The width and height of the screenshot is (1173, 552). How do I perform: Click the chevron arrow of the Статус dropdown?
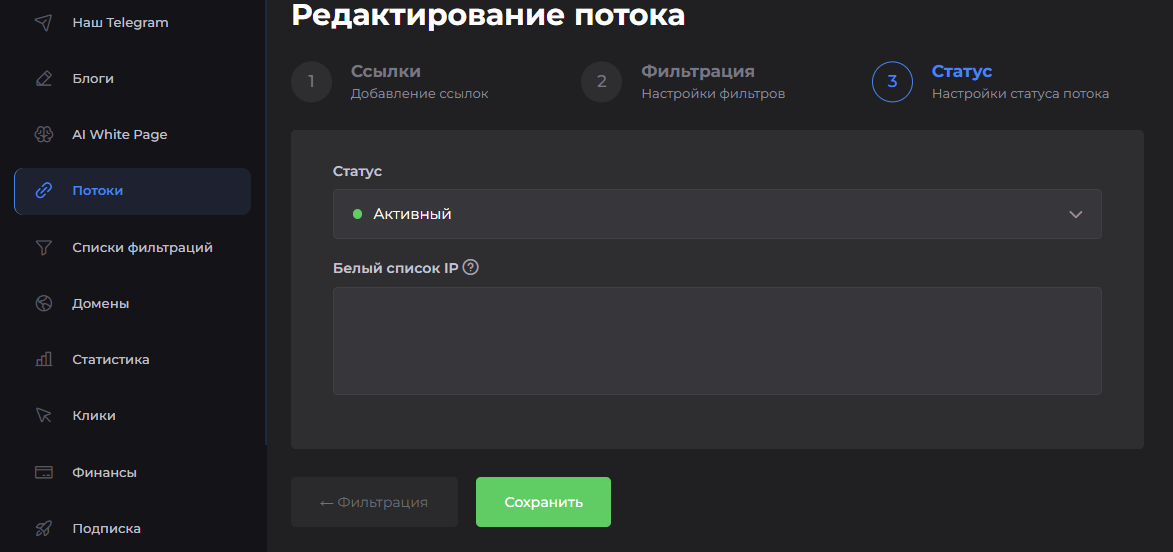point(1076,215)
